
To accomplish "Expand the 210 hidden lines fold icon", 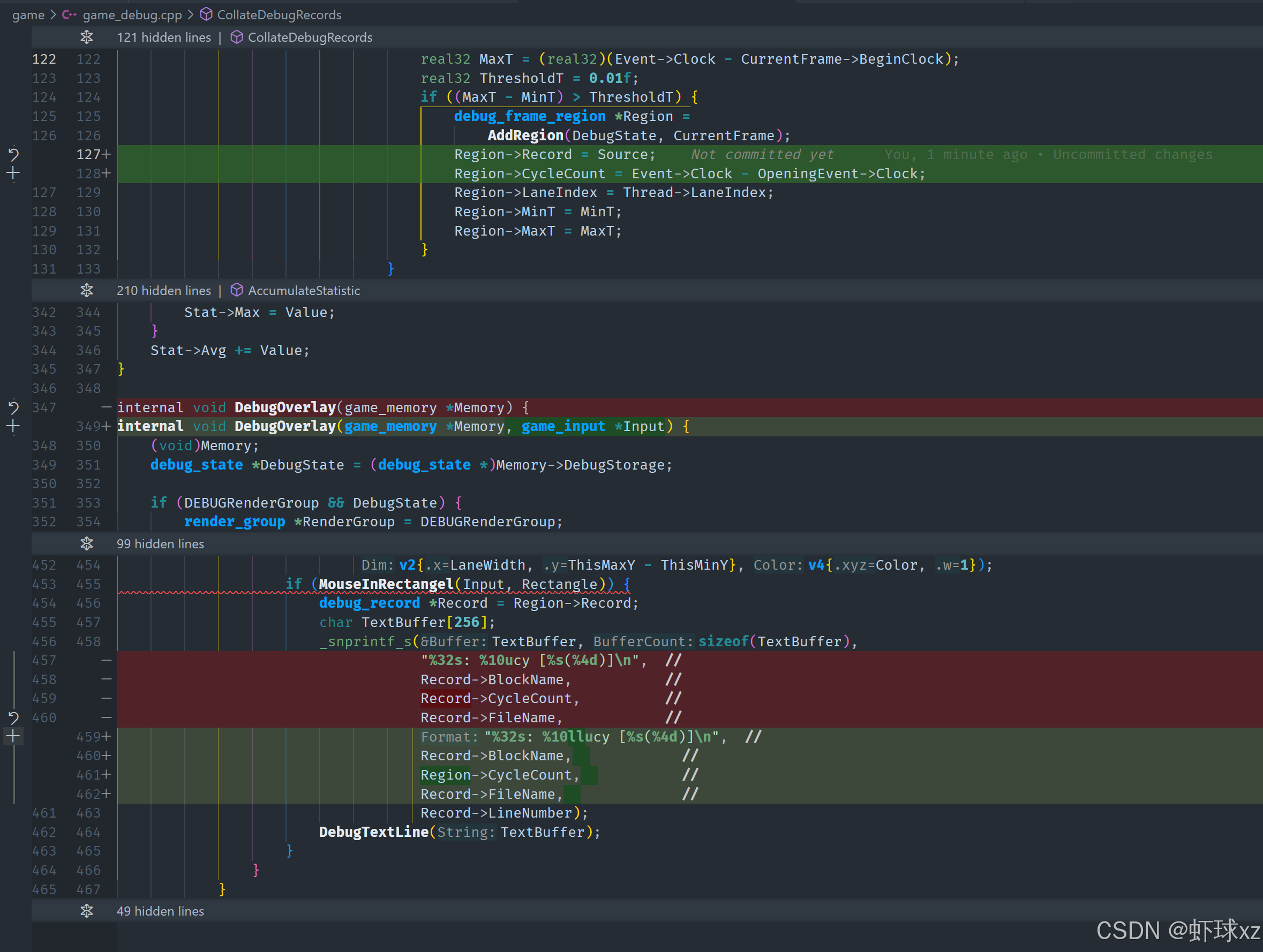I will tap(86, 291).
